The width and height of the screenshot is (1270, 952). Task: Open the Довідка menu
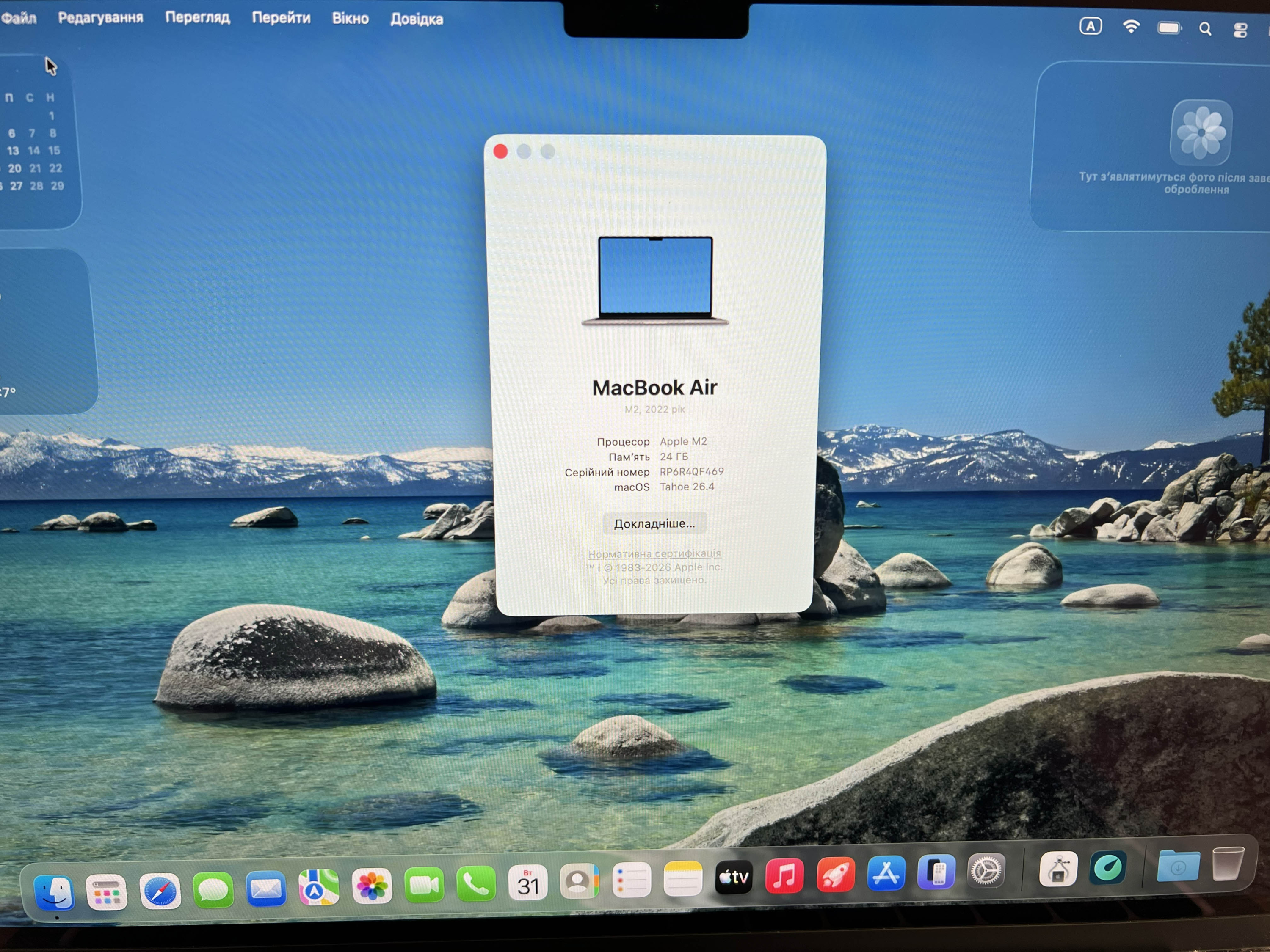tap(417, 19)
